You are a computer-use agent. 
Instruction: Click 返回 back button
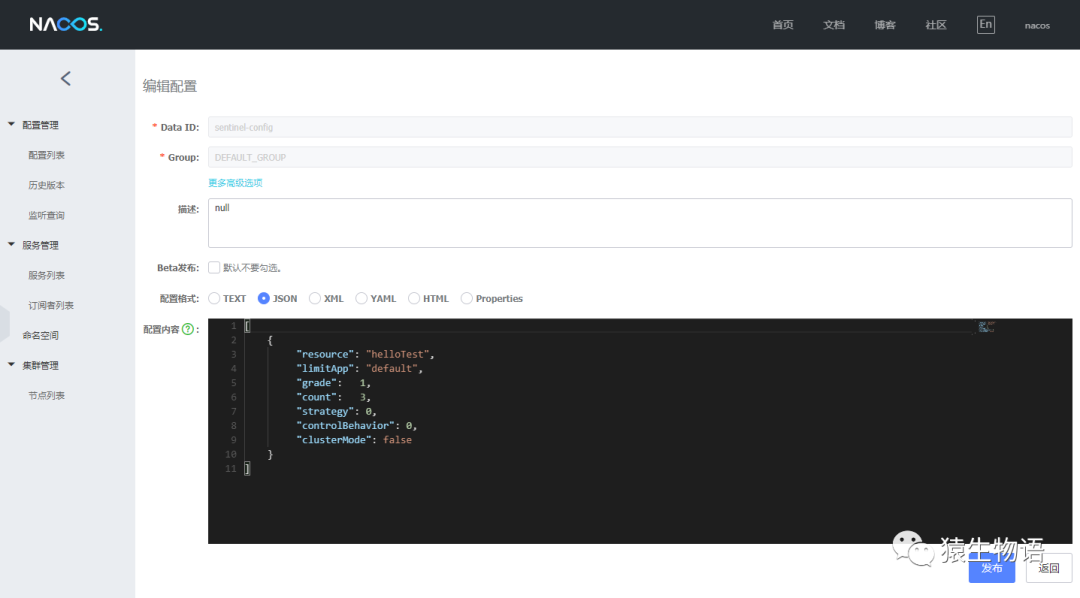(x=1049, y=568)
